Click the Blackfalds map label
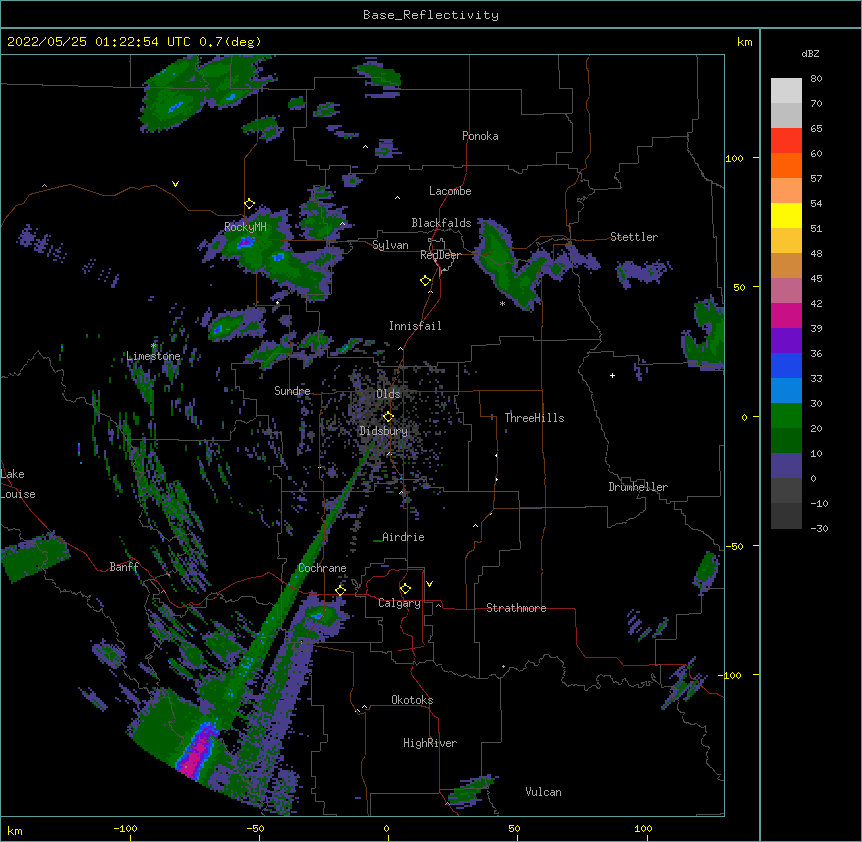Screen dimensions: 862x842 [441, 223]
